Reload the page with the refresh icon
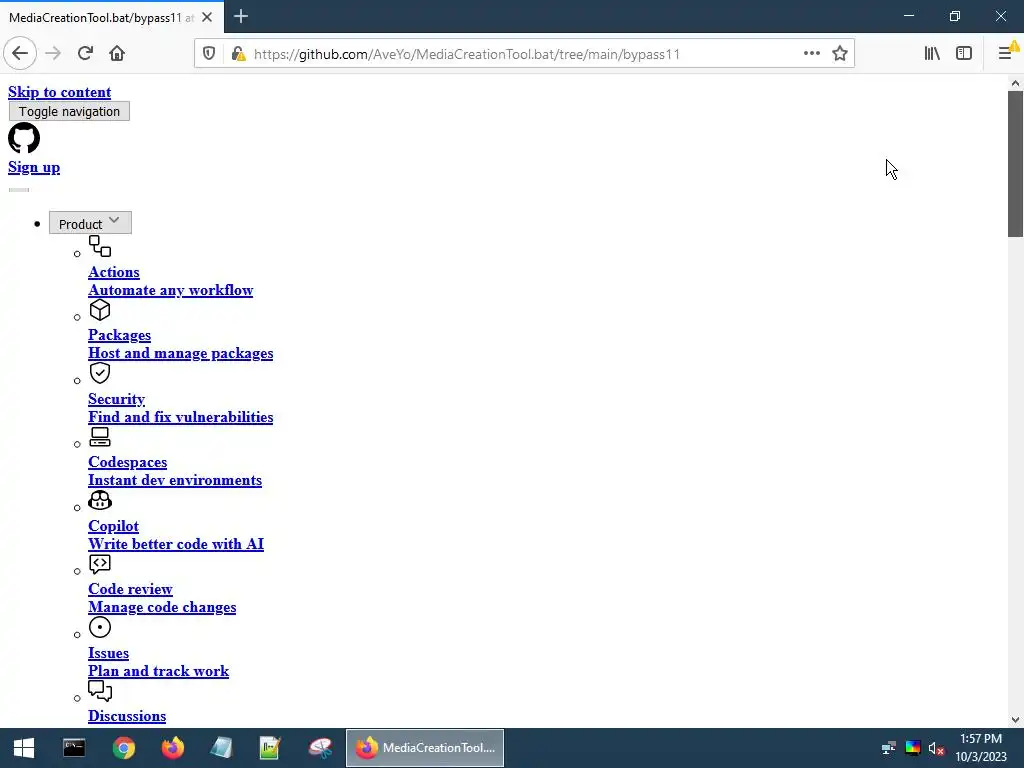 click(85, 54)
